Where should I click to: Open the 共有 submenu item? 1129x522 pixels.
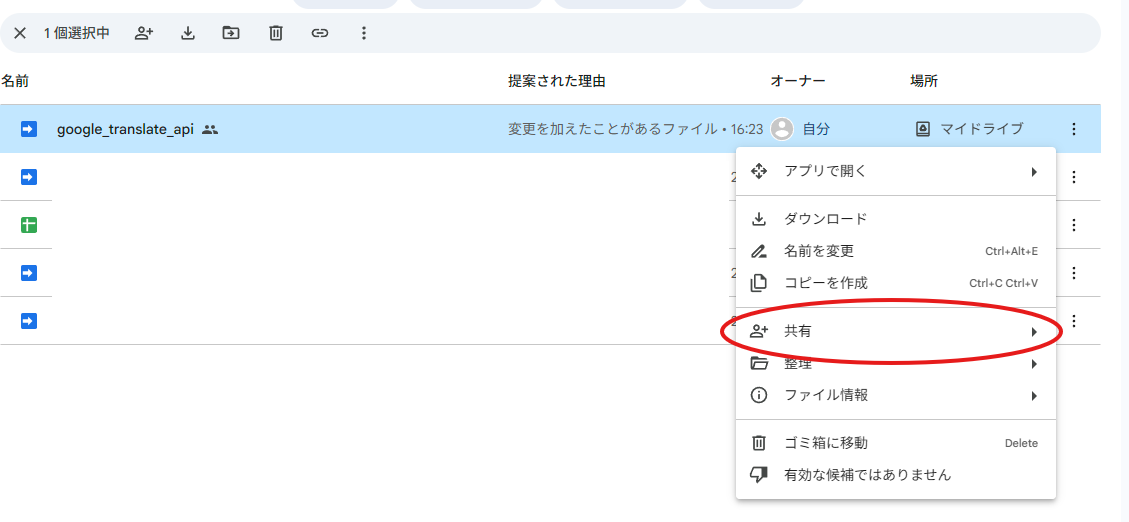click(896, 331)
